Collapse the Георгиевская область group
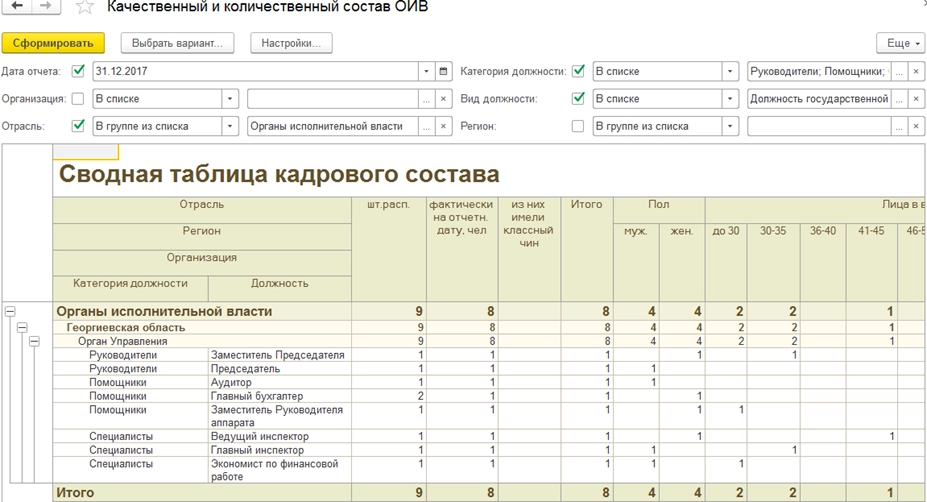 pos(22,328)
